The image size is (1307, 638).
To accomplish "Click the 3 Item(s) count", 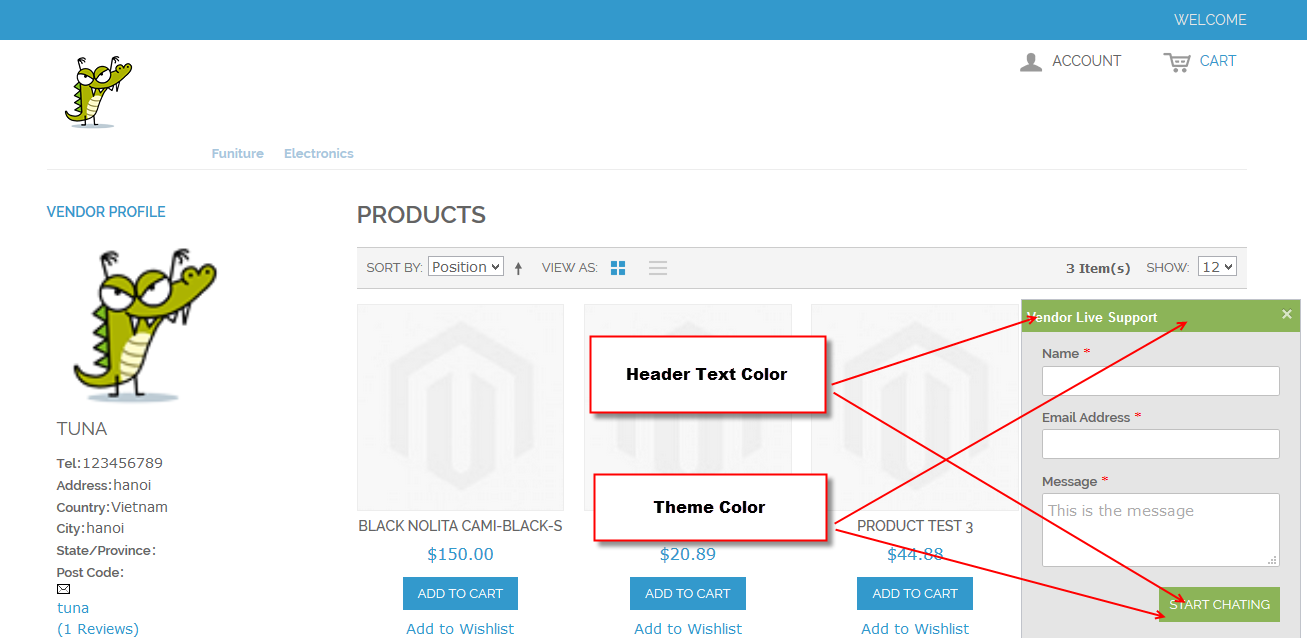I will pyautogui.click(x=1098, y=268).
